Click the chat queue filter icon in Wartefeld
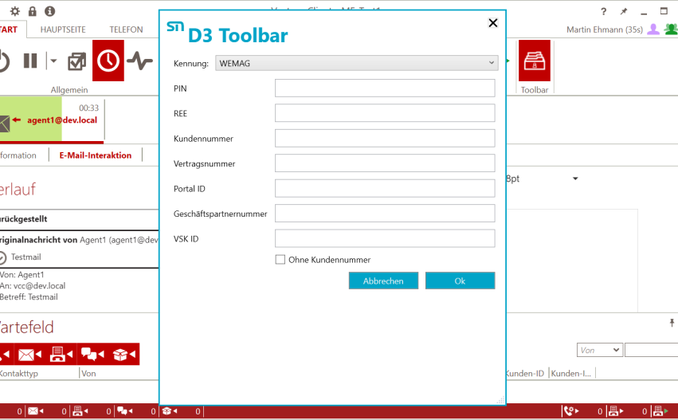The height and width of the screenshot is (420, 678). 93,354
